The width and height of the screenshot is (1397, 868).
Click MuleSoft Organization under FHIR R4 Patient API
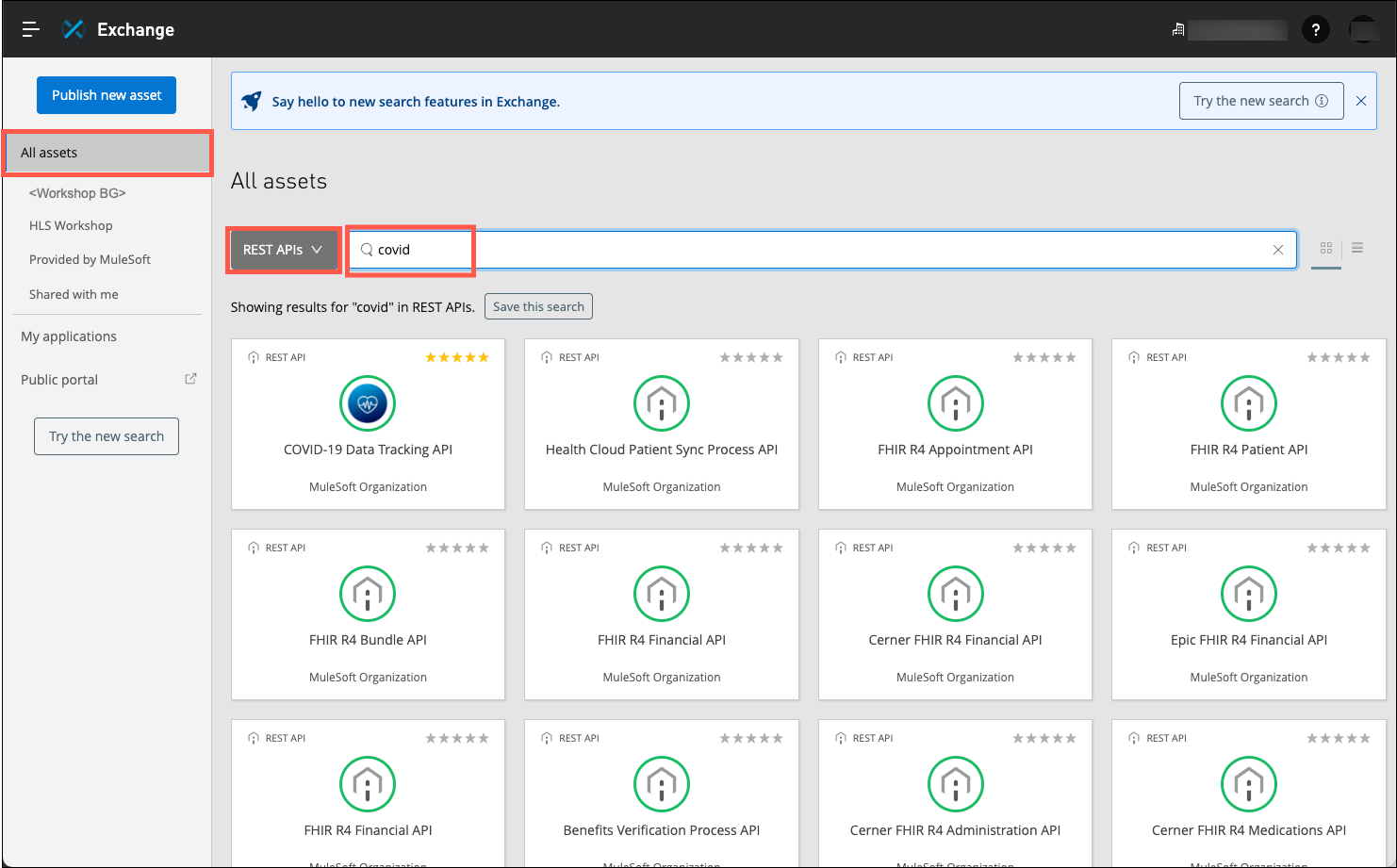coord(1249,487)
